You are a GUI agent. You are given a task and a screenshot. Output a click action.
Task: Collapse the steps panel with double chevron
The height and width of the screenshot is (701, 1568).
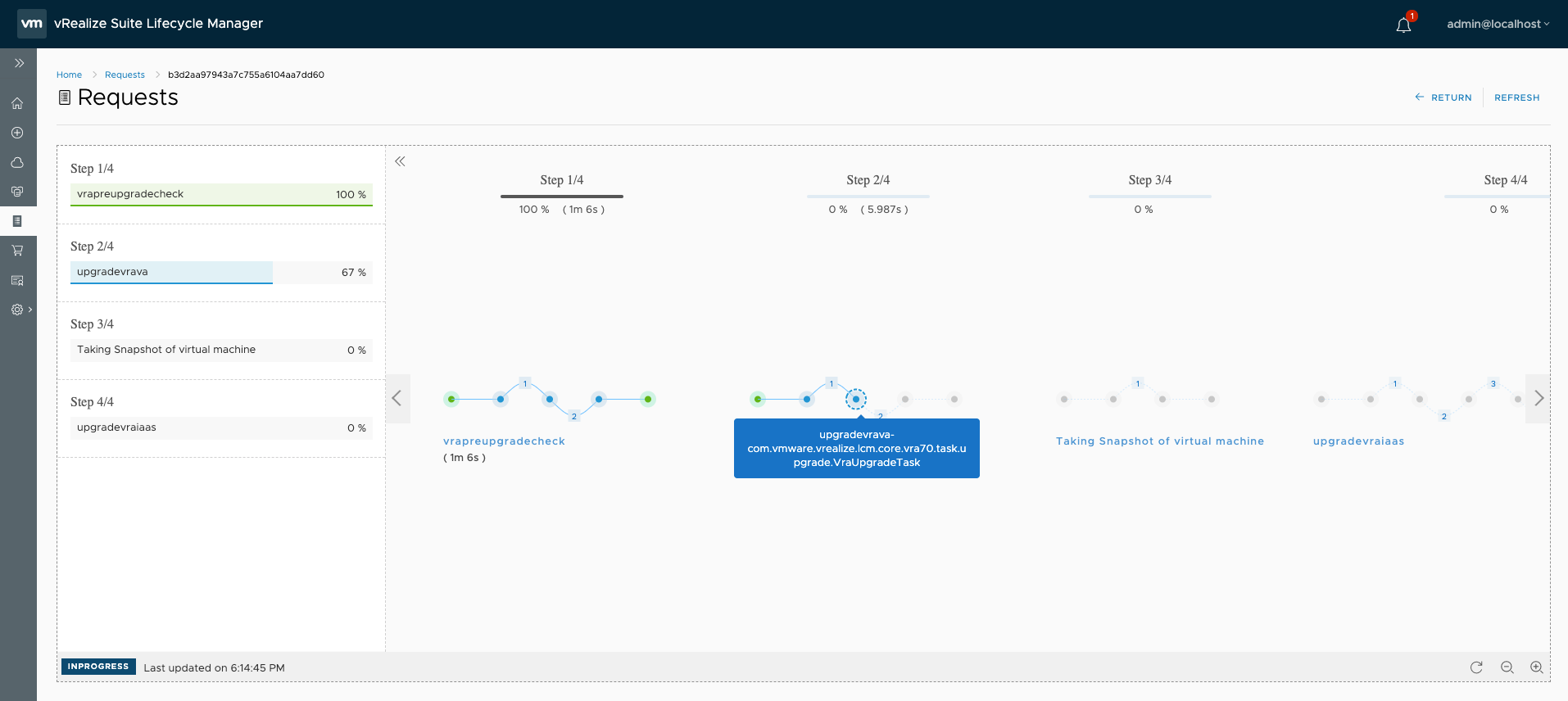pos(400,161)
